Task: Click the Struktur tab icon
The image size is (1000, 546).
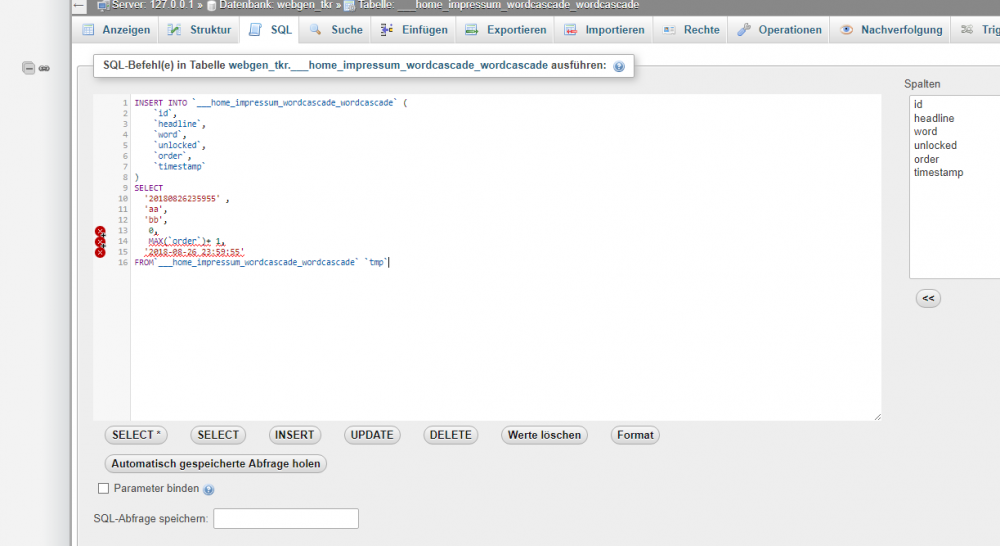Action: pos(173,30)
